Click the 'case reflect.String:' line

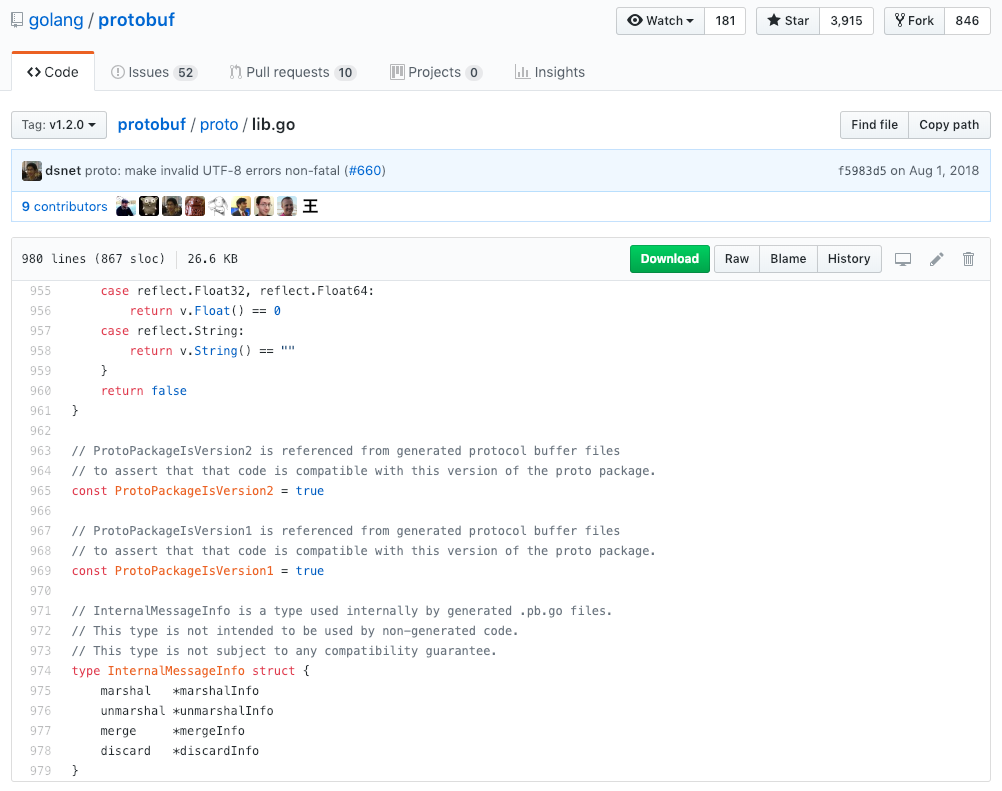point(173,330)
